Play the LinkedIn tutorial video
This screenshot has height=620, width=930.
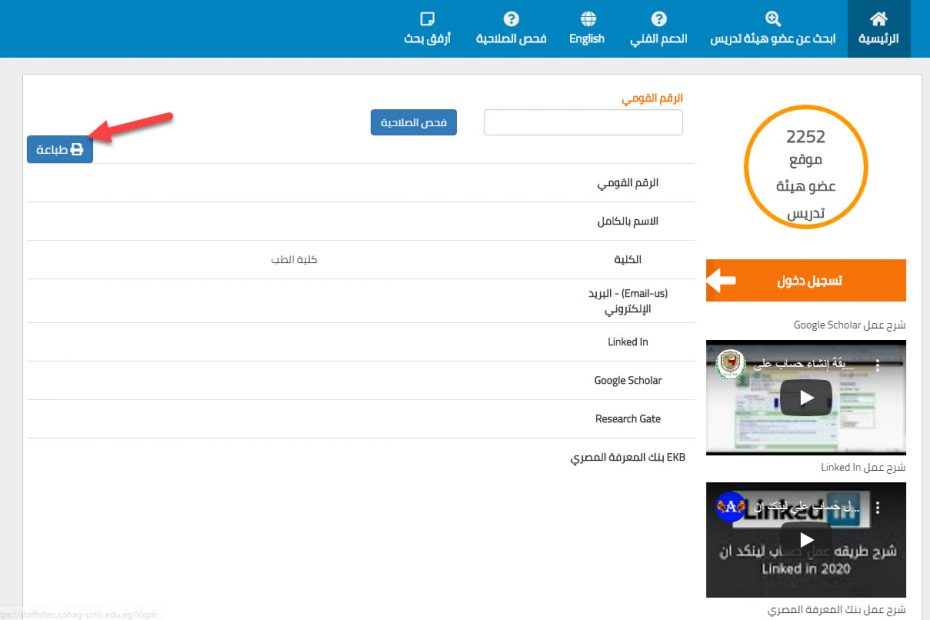(805, 540)
